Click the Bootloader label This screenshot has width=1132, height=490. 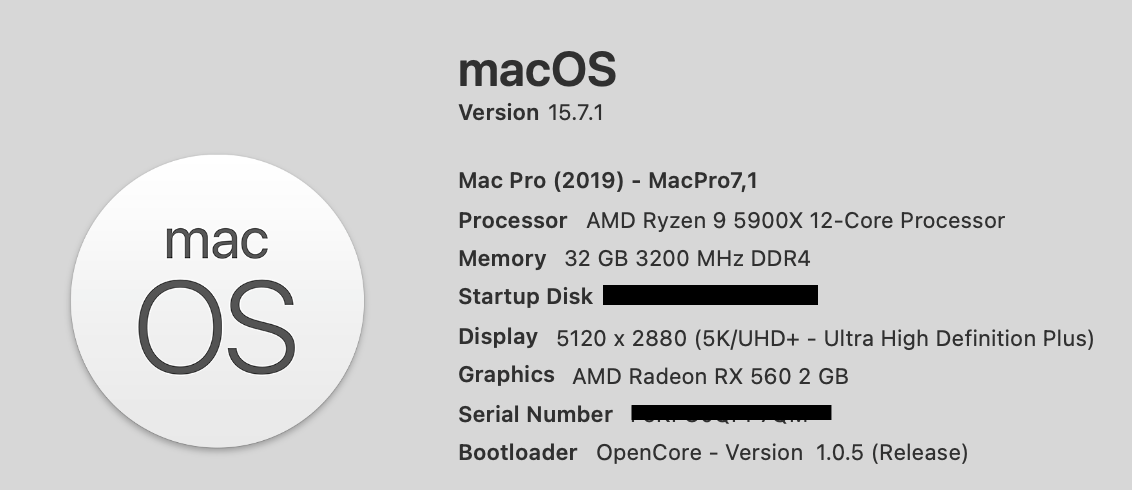coord(517,452)
